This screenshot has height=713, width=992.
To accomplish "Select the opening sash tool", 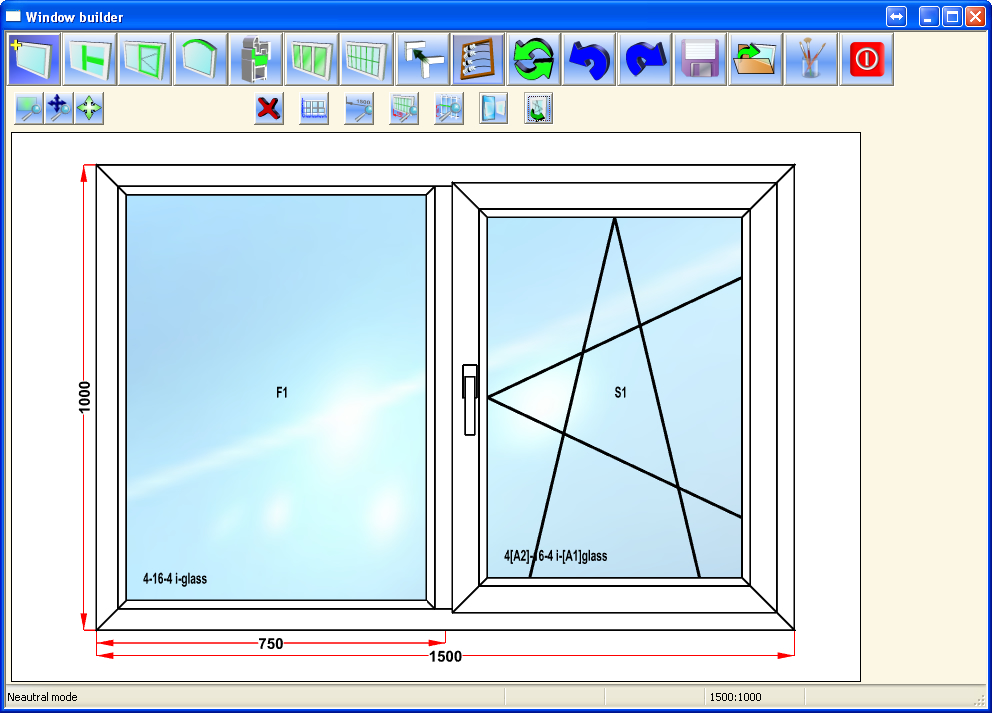I will click(x=145, y=59).
